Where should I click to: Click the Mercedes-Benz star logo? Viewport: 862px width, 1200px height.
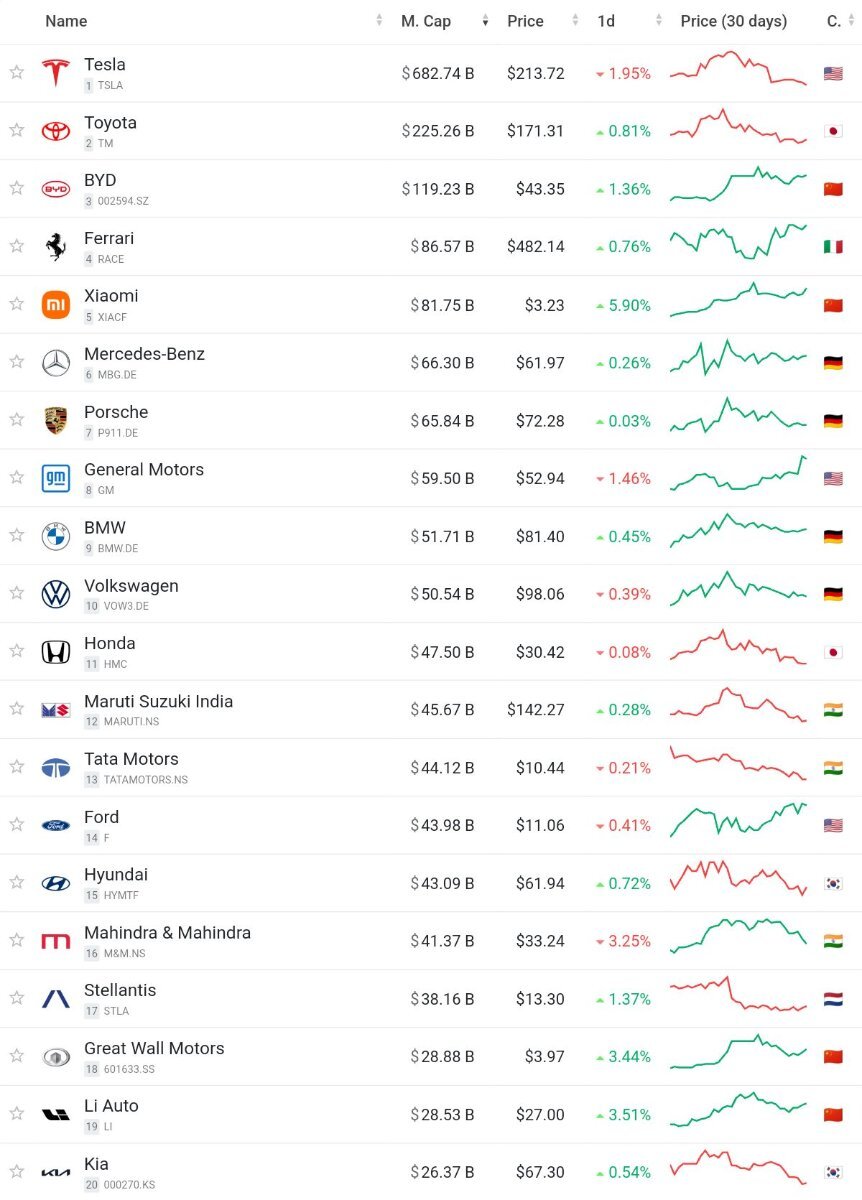(55, 362)
